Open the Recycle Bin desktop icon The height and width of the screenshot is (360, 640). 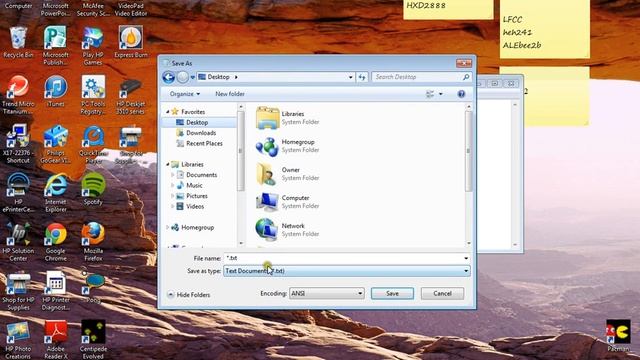pos(18,42)
